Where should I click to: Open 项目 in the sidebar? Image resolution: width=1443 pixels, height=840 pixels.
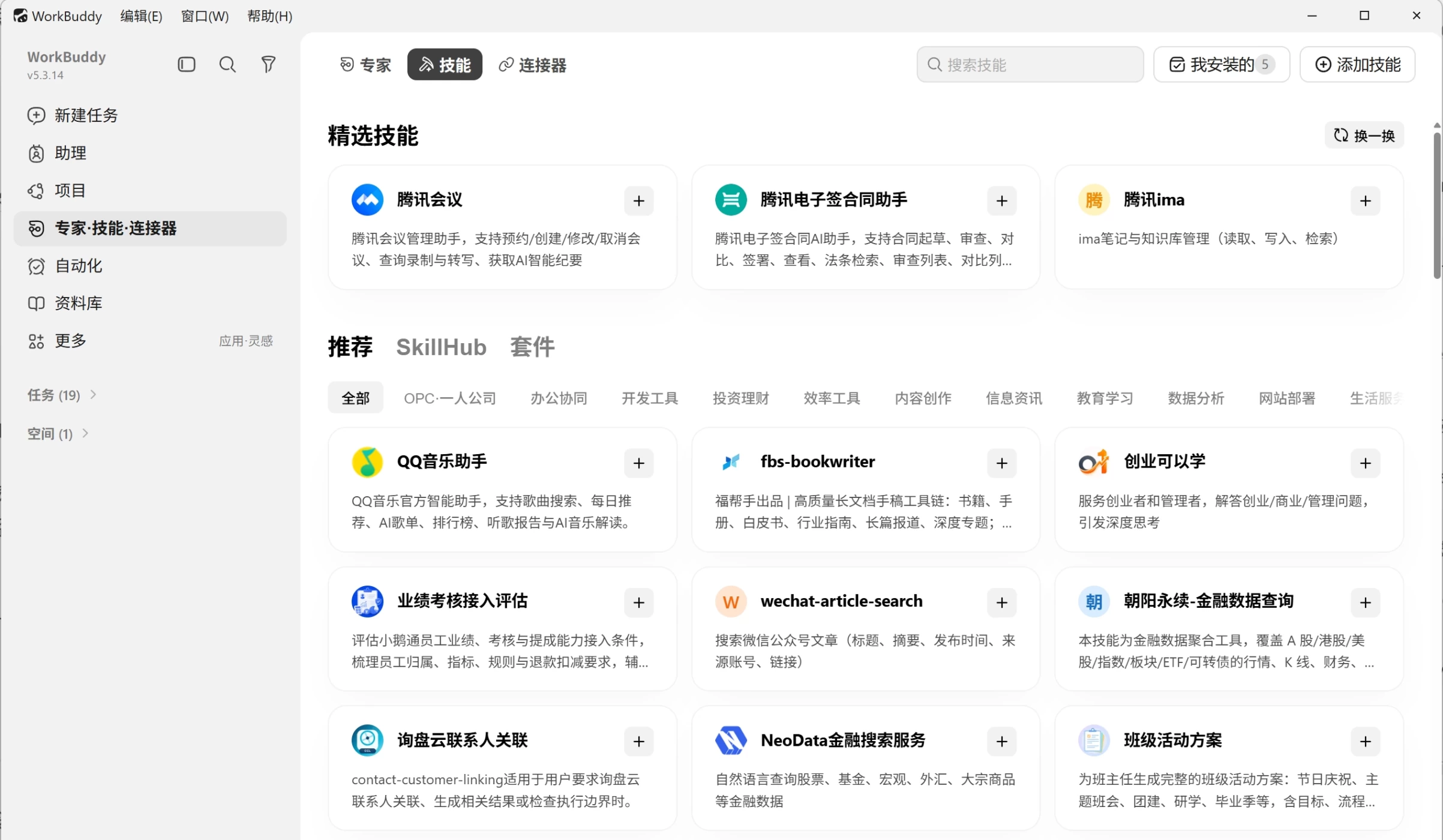click(150, 191)
